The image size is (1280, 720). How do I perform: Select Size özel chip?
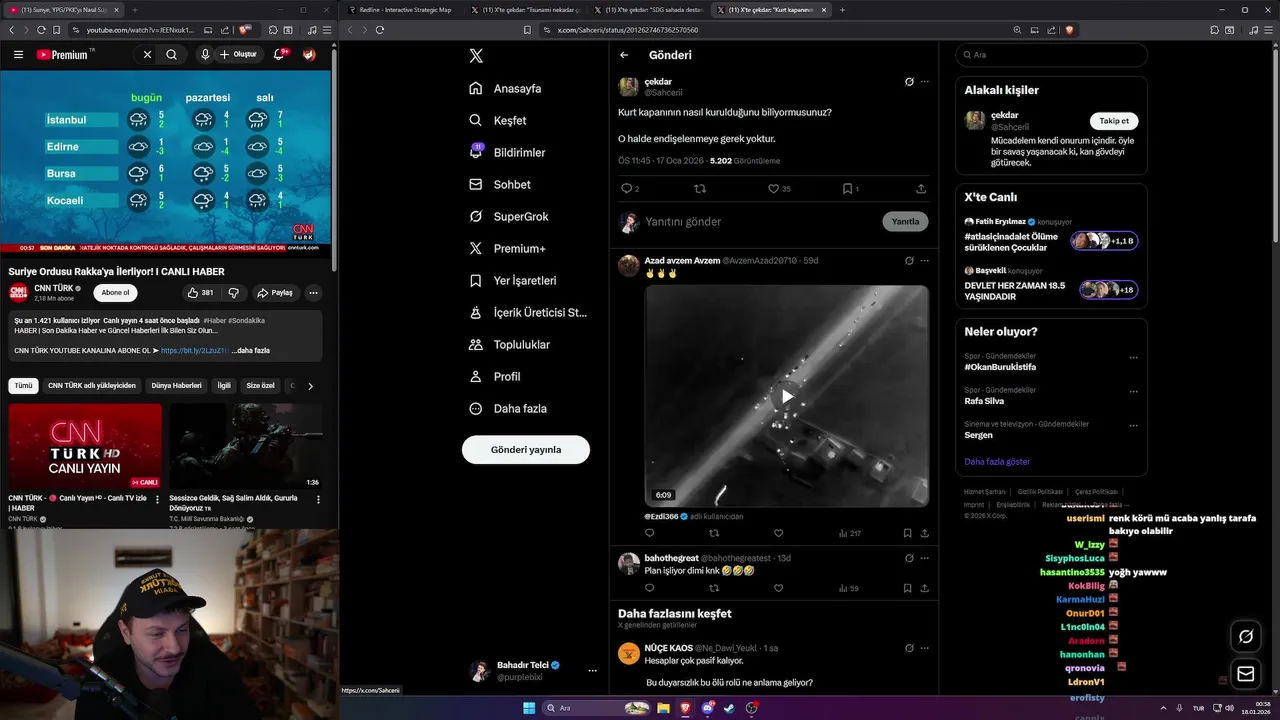pos(260,385)
